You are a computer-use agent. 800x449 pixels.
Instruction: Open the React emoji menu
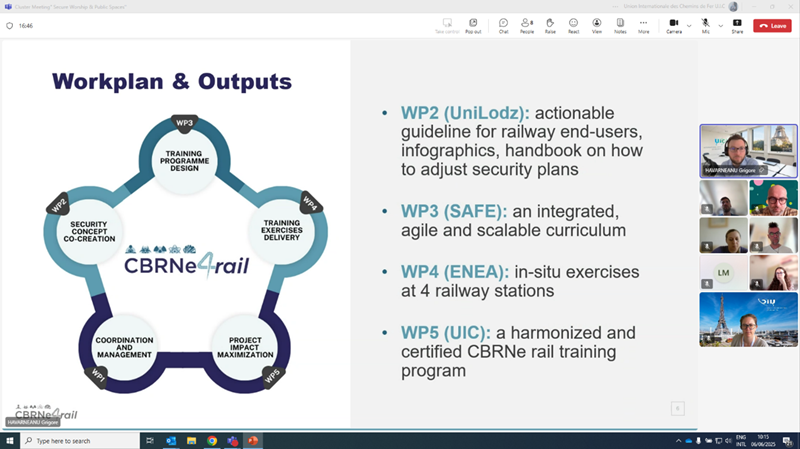point(574,25)
